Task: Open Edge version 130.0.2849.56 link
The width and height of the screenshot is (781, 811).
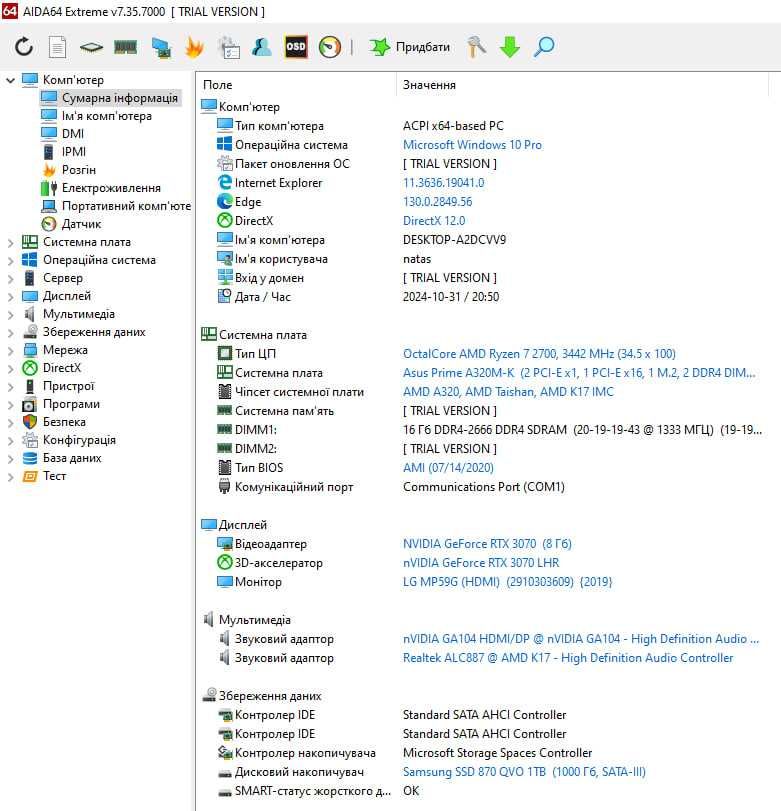Action: (438, 202)
